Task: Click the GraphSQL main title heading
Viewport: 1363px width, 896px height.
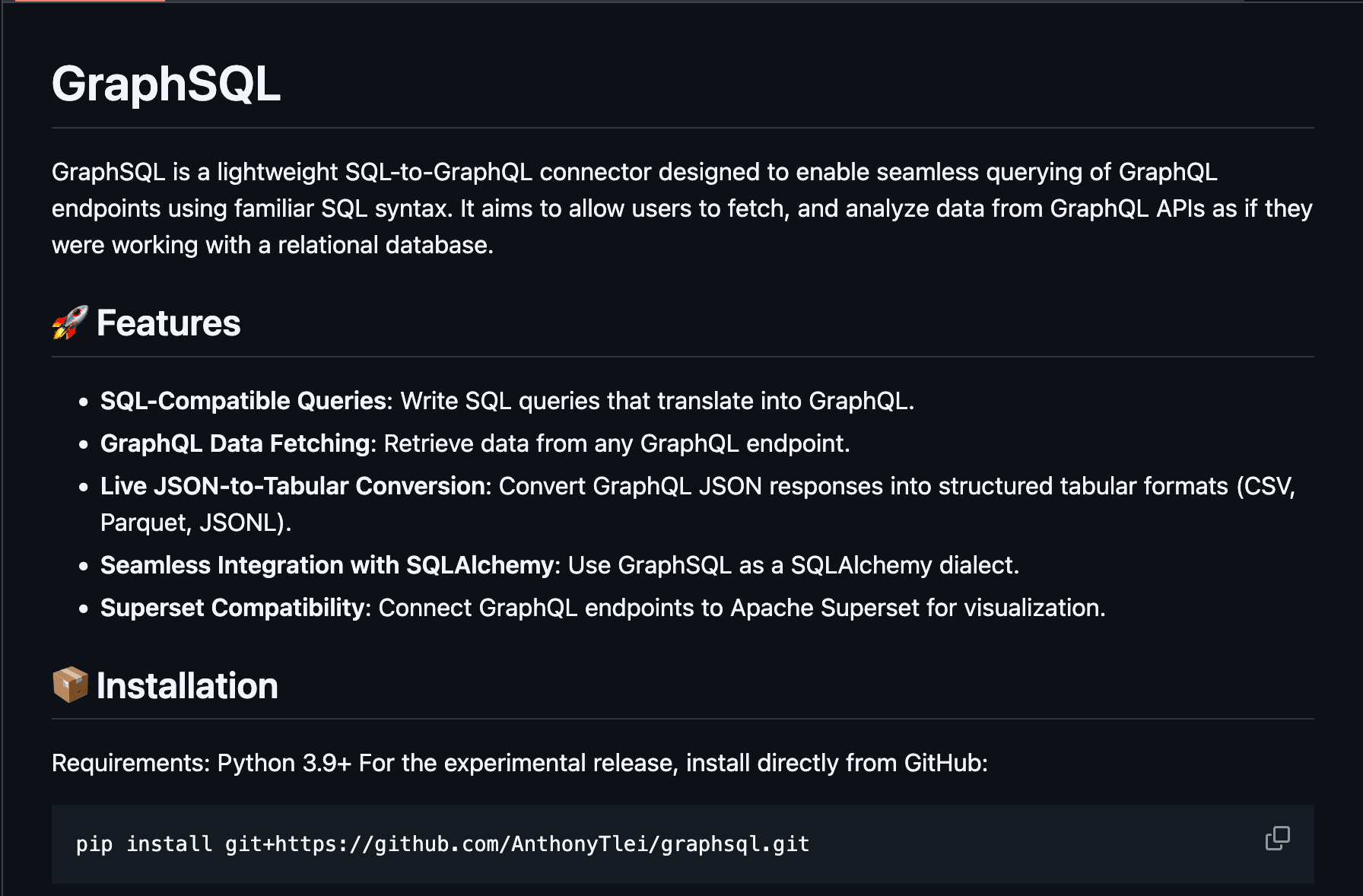Action: click(x=166, y=84)
